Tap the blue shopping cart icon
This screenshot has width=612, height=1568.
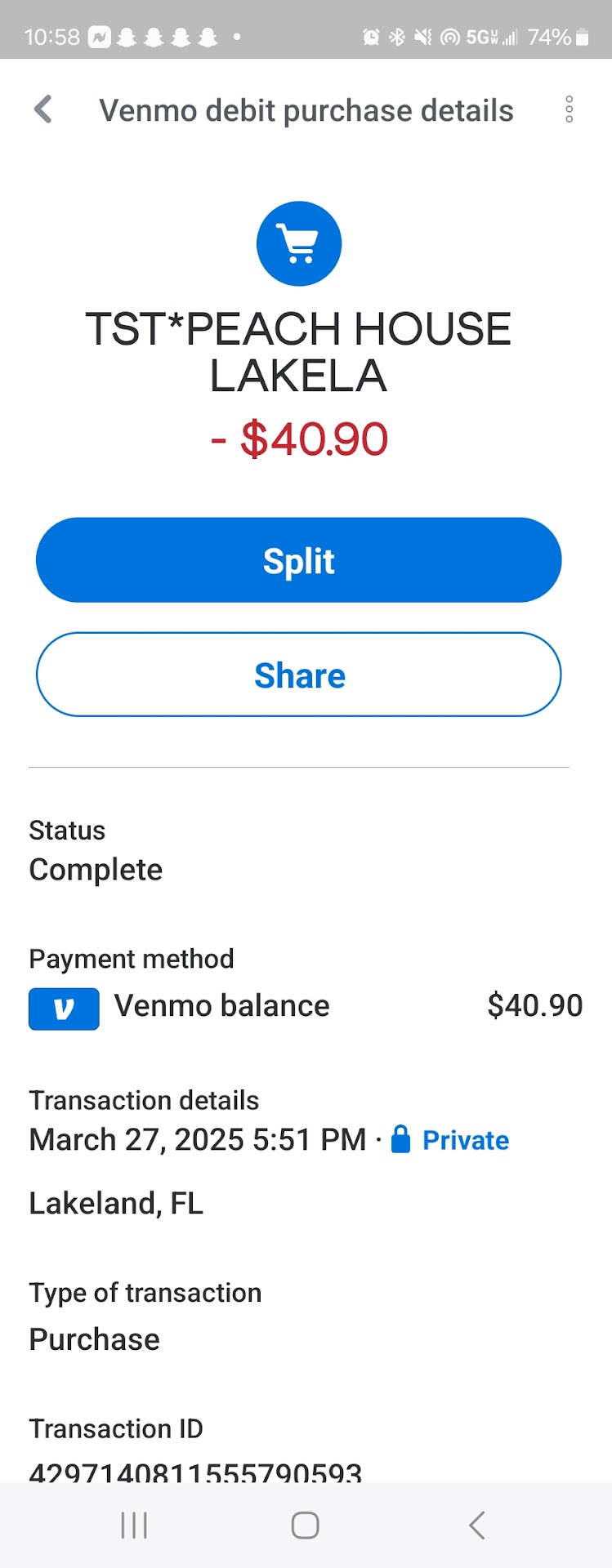[x=299, y=243]
